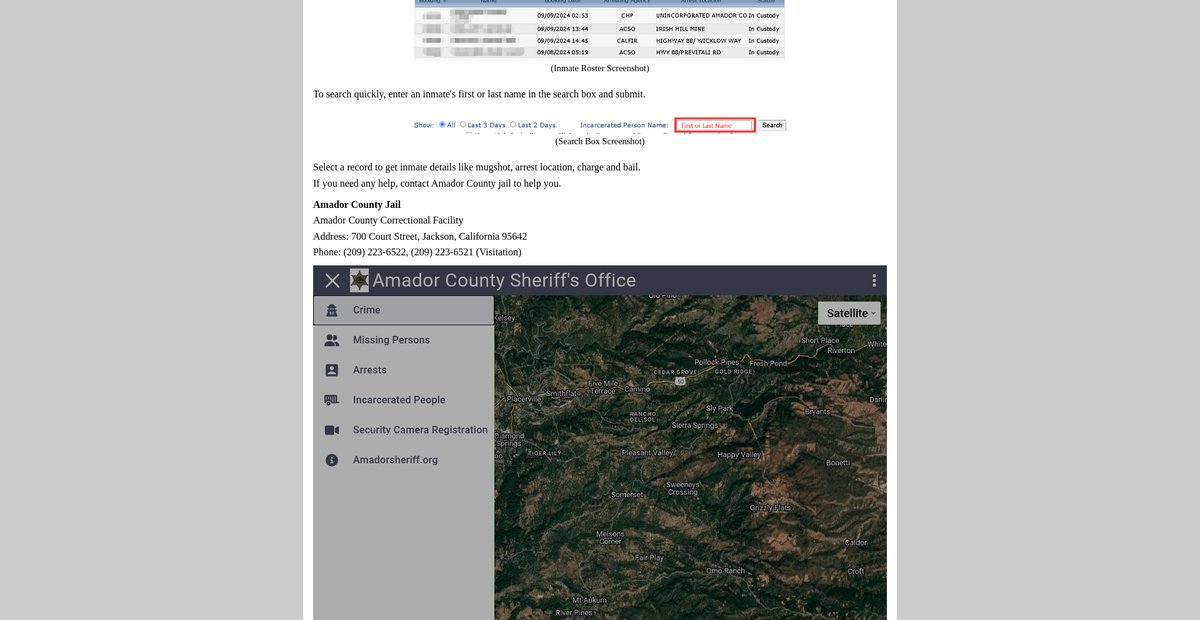1200x620 pixels.
Task: Click Mt Aukum label on the map
Action: click(587, 600)
